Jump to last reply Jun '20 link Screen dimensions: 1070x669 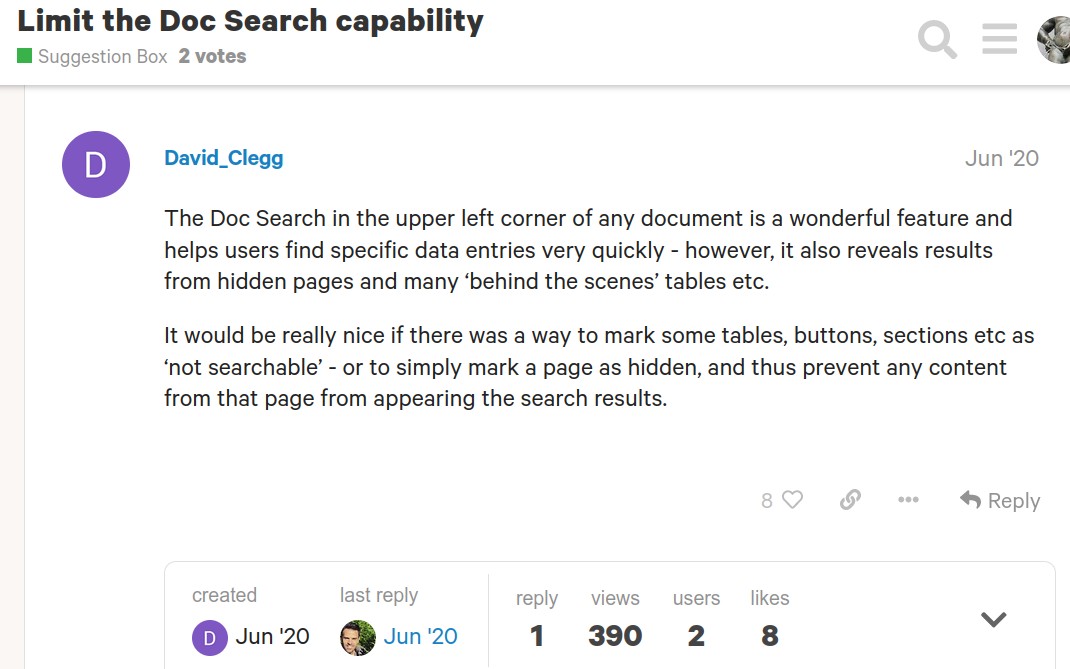[420, 636]
